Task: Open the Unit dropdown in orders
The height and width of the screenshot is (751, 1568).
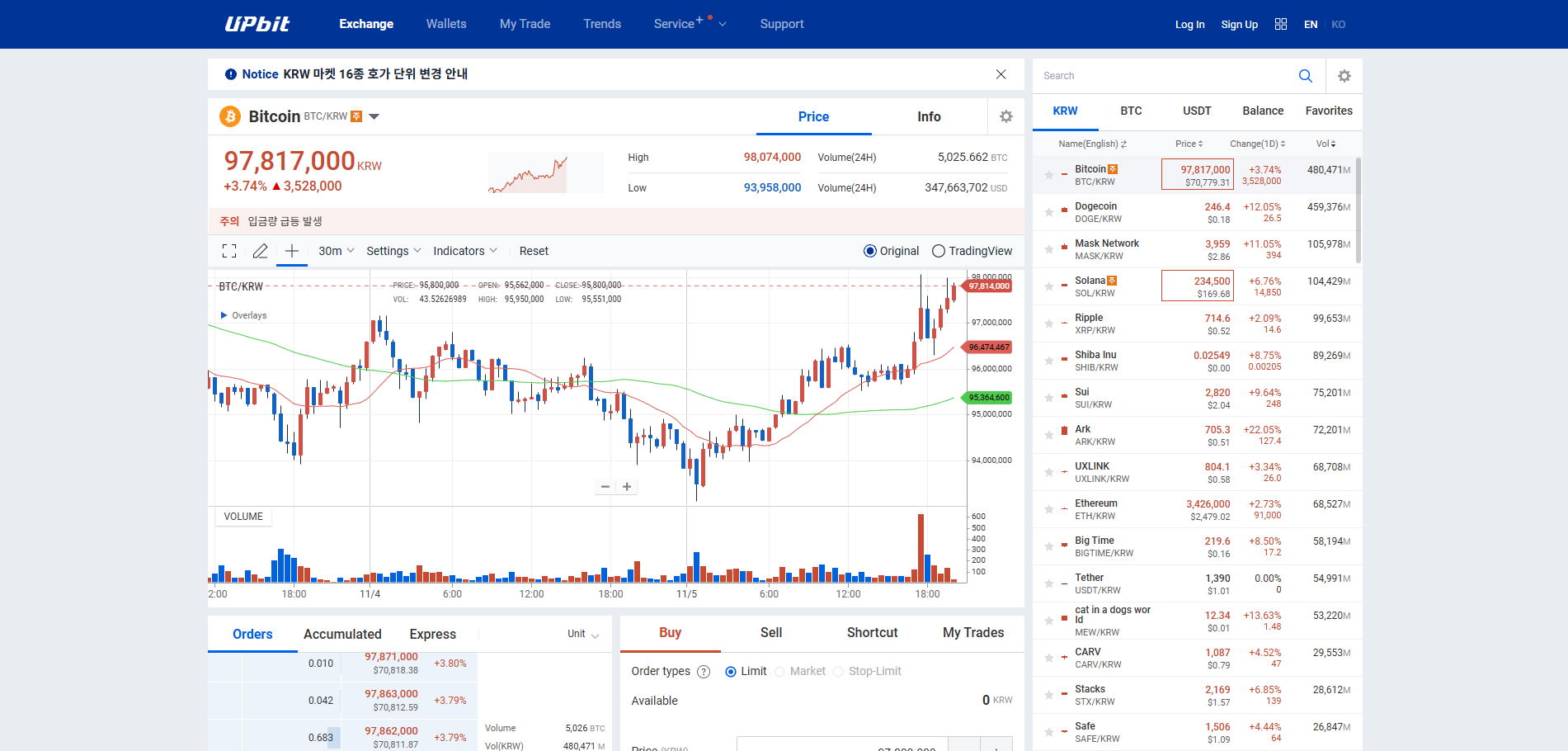Action: (583, 634)
